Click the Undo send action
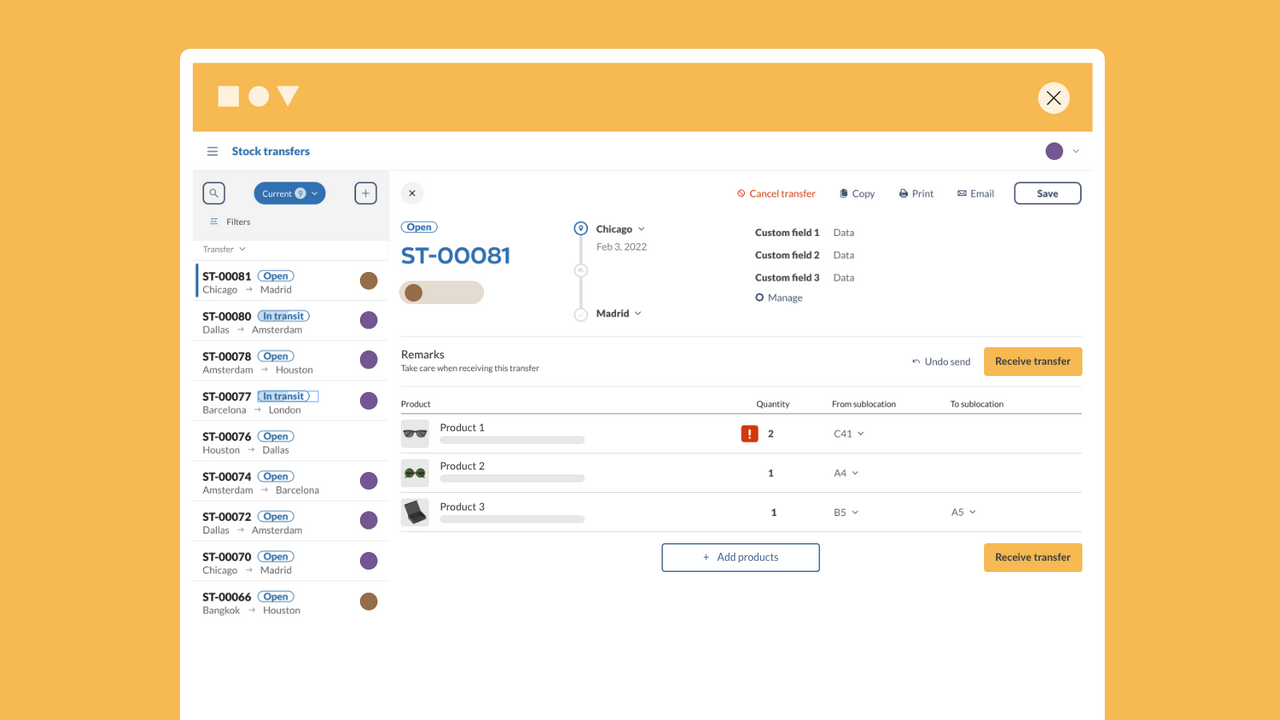Viewport: 1280px width, 720px height. pos(941,362)
